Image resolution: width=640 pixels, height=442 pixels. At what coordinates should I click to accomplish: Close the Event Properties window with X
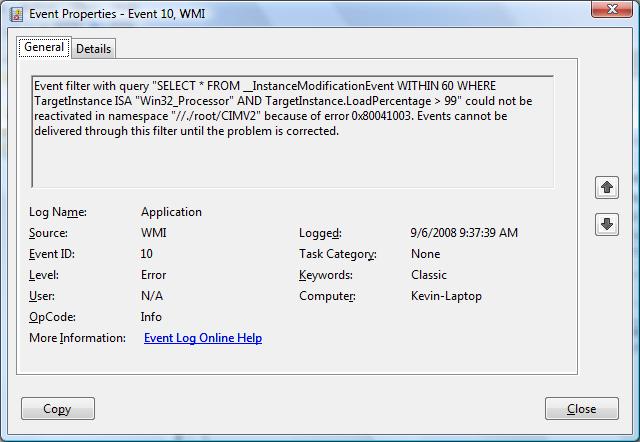[611, 9]
